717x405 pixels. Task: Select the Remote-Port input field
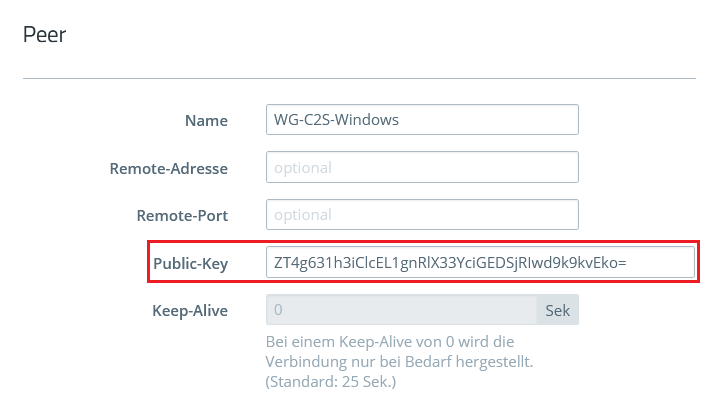(x=422, y=215)
